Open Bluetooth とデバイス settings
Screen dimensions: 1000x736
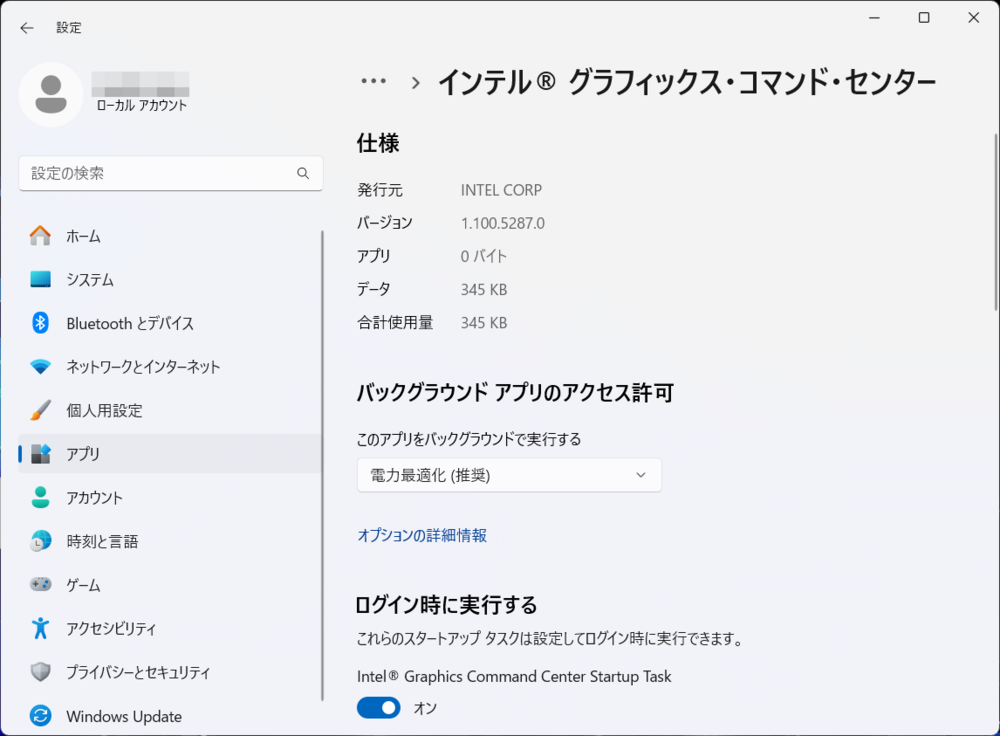click(x=171, y=323)
